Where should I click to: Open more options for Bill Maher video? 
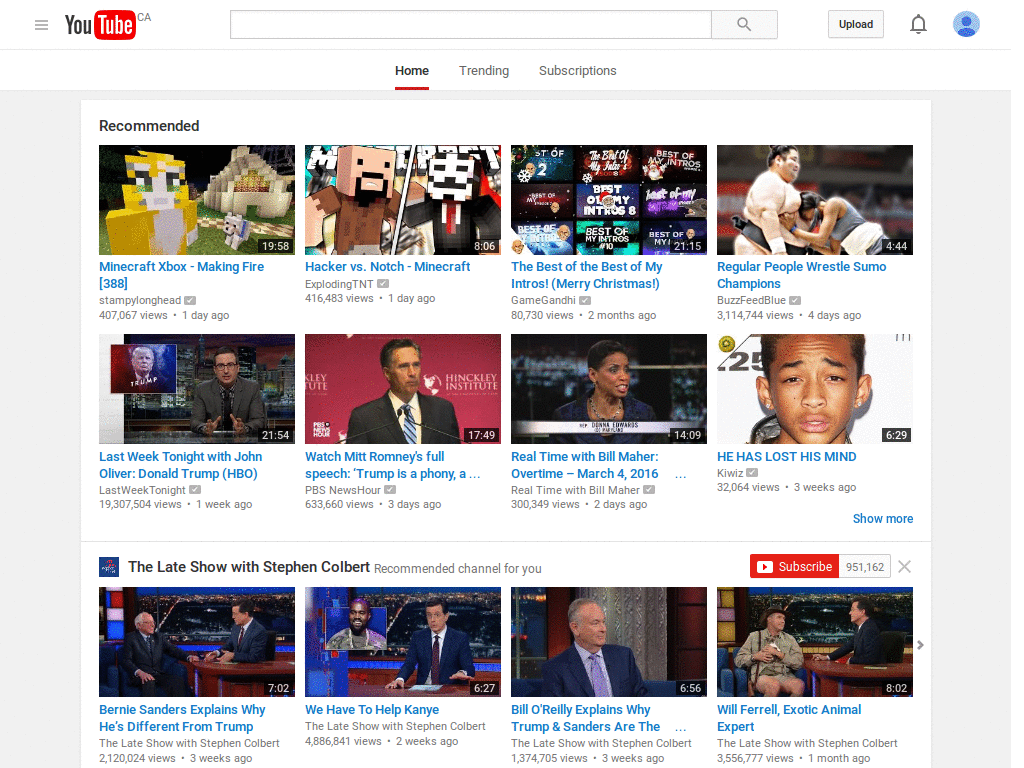point(680,474)
